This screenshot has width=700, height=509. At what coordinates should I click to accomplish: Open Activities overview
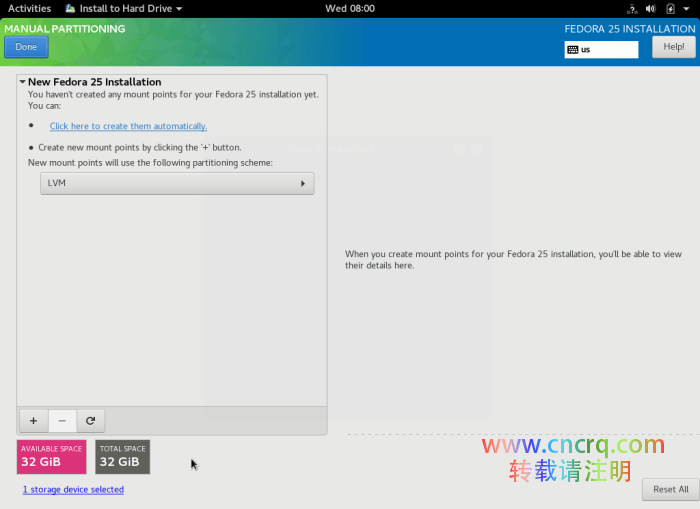(29, 8)
